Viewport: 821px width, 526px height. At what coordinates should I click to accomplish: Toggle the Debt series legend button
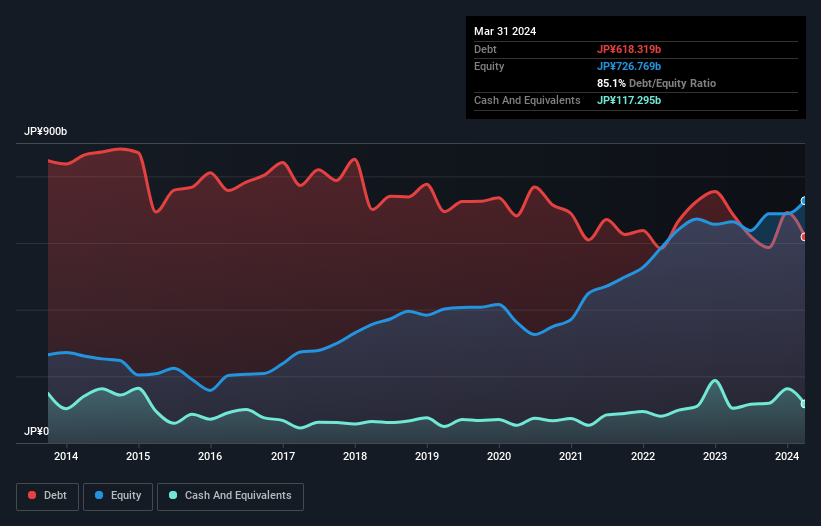coord(48,496)
